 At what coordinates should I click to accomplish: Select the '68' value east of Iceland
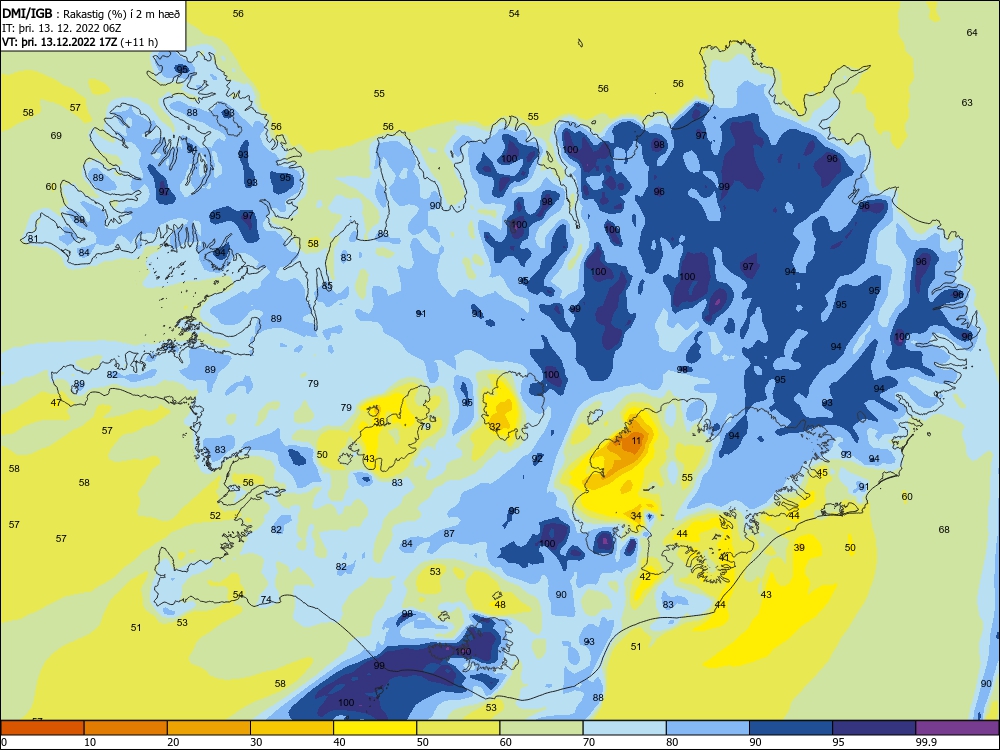pyautogui.click(x=944, y=529)
